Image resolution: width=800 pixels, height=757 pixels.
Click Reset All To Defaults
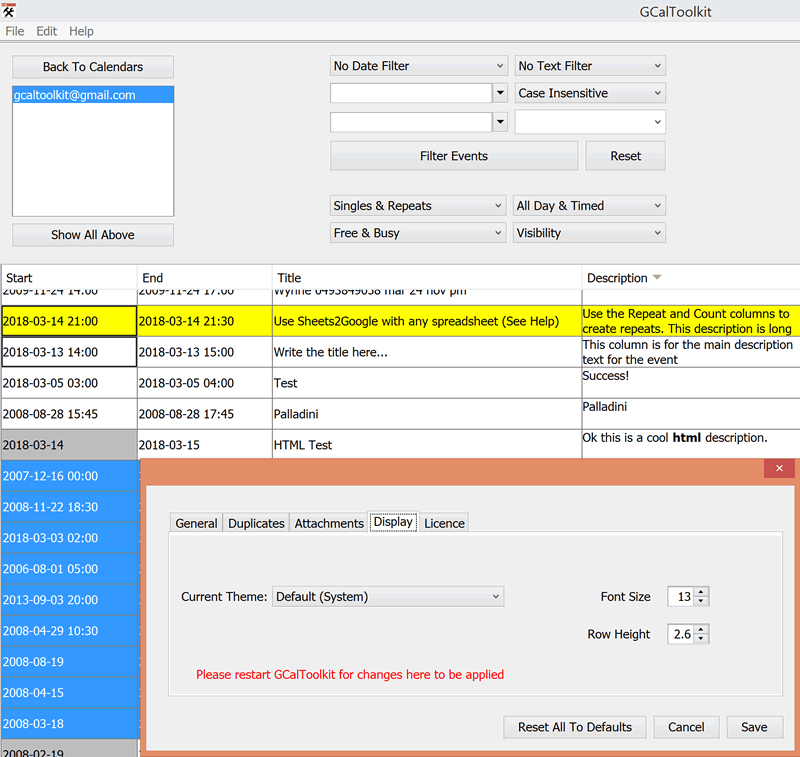tap(575, 727)
